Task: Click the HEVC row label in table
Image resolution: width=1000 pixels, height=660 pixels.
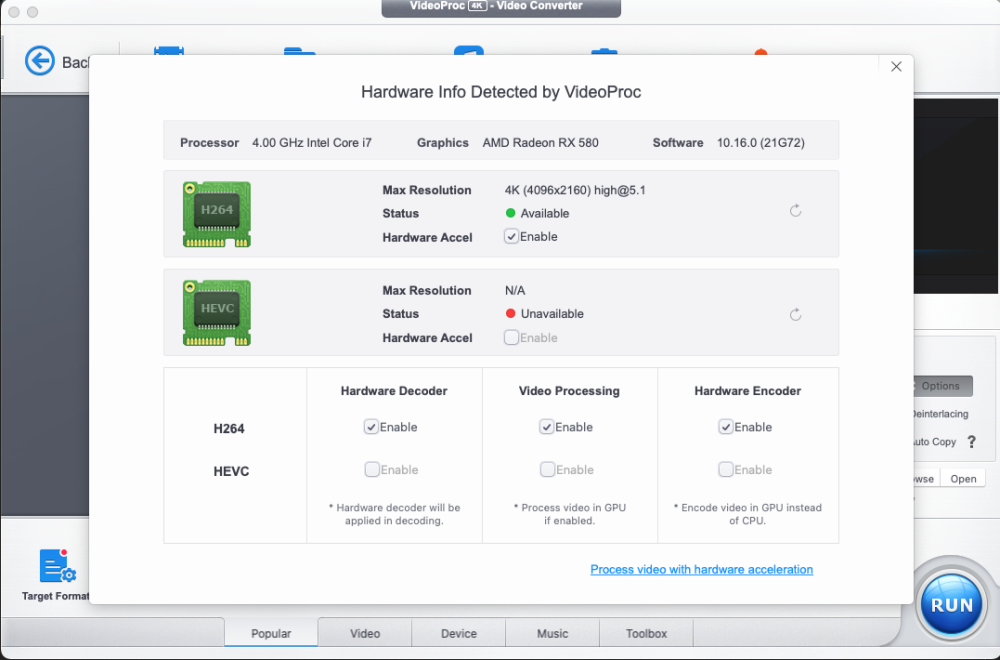Action: [x=231, y=471]
